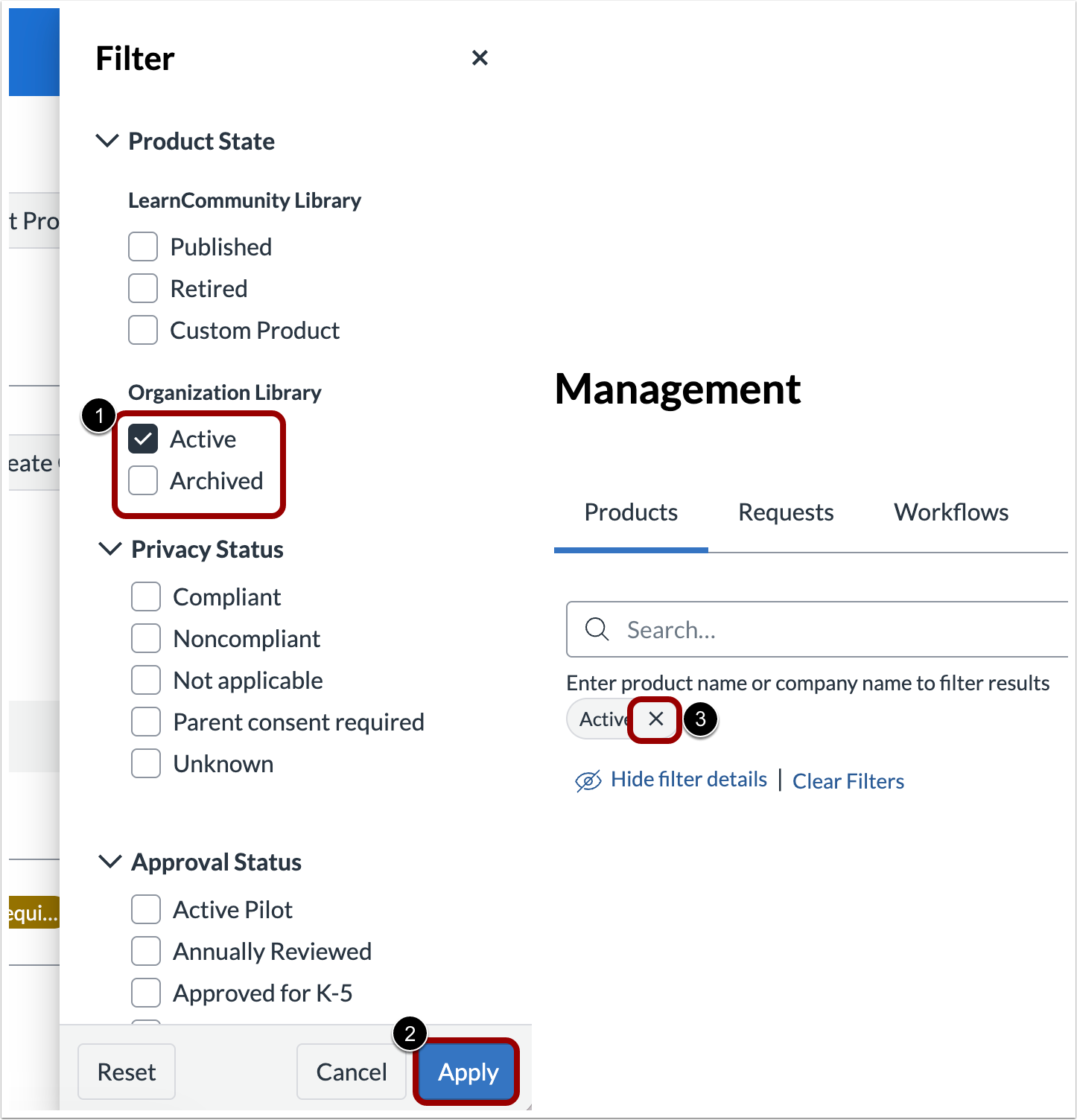
Task: Switch to the Products tab
Action: (x=631, y=512)
